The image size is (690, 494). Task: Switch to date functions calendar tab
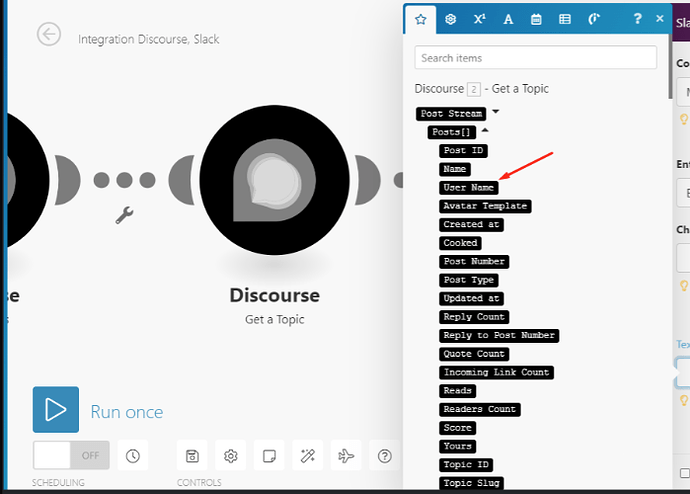[536, 19]
